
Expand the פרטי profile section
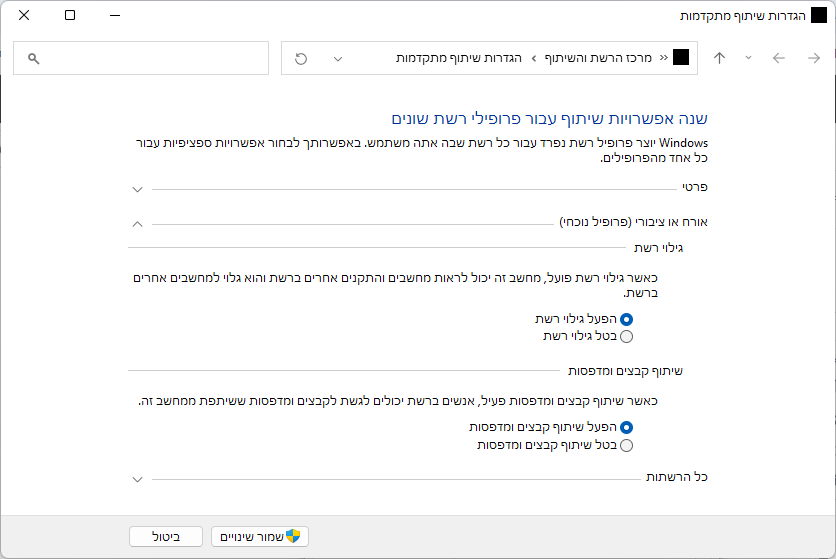(x=138, y=188)
